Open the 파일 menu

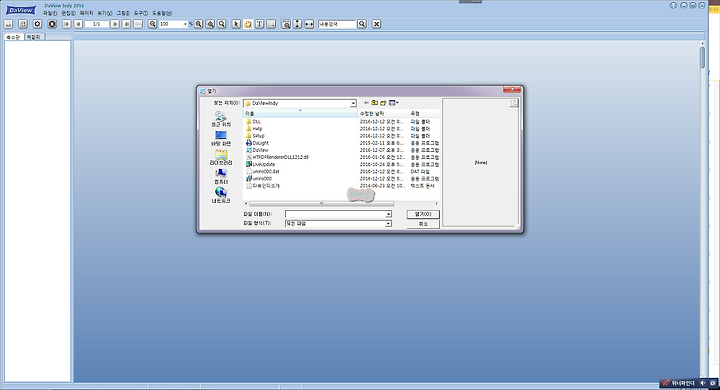tap(50, 13)
